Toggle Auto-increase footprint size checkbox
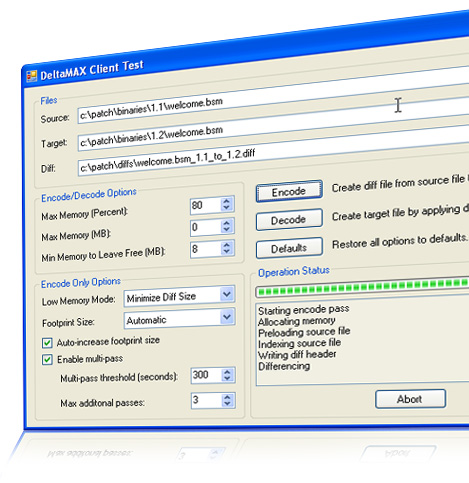This screenshot has height=483, width=469. pyautogui.click(x=47, y=343)
